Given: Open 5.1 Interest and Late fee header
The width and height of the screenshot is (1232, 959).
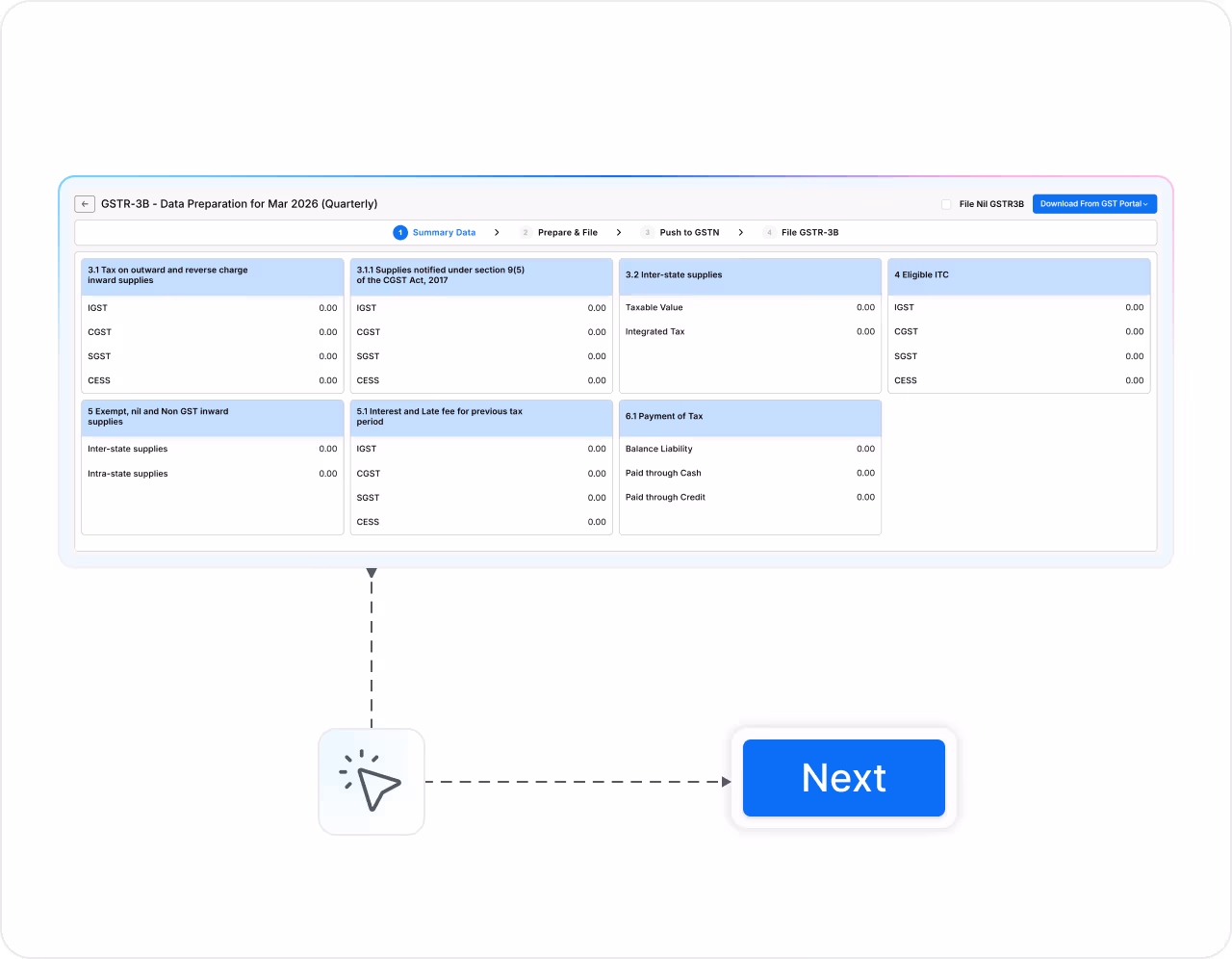Looking at the screenshot, I should point(481,418).
